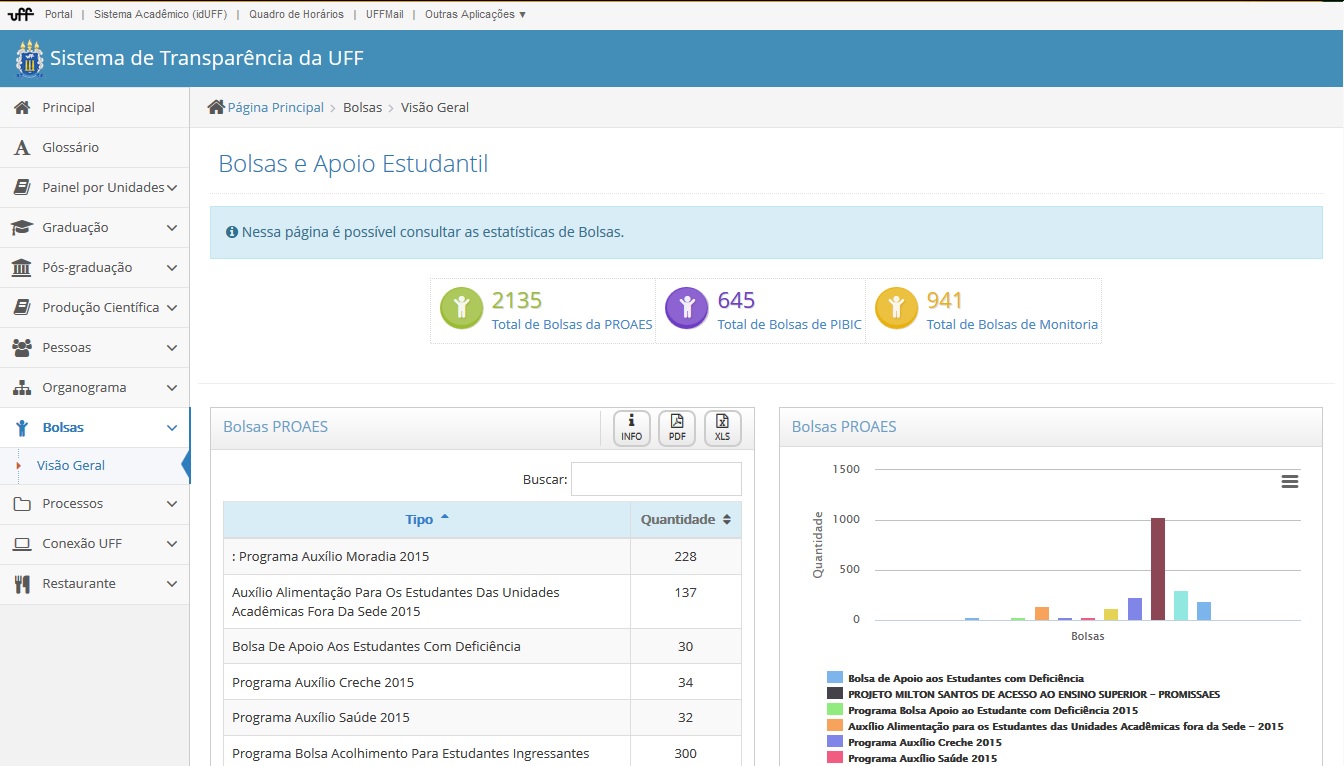
Task: Click the Programa Auxílio Creche 2015 cell
Action: click(427, 682)
